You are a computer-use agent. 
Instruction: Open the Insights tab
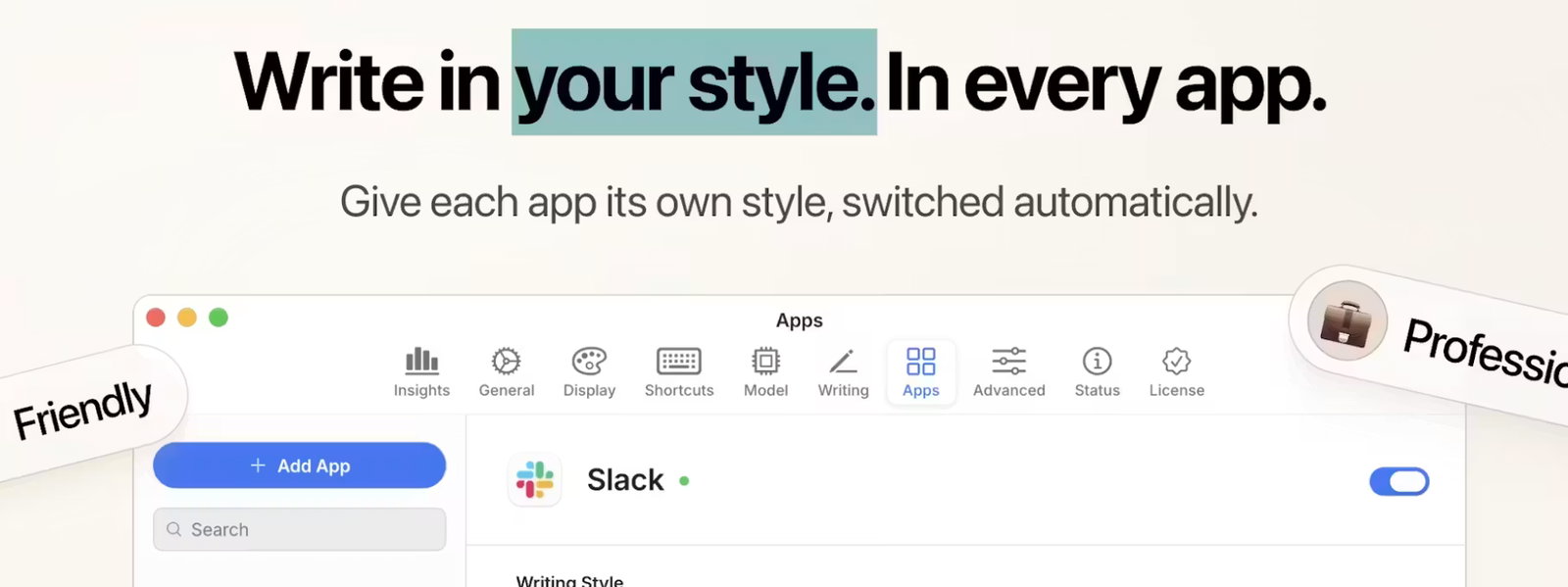pos(421,372)
